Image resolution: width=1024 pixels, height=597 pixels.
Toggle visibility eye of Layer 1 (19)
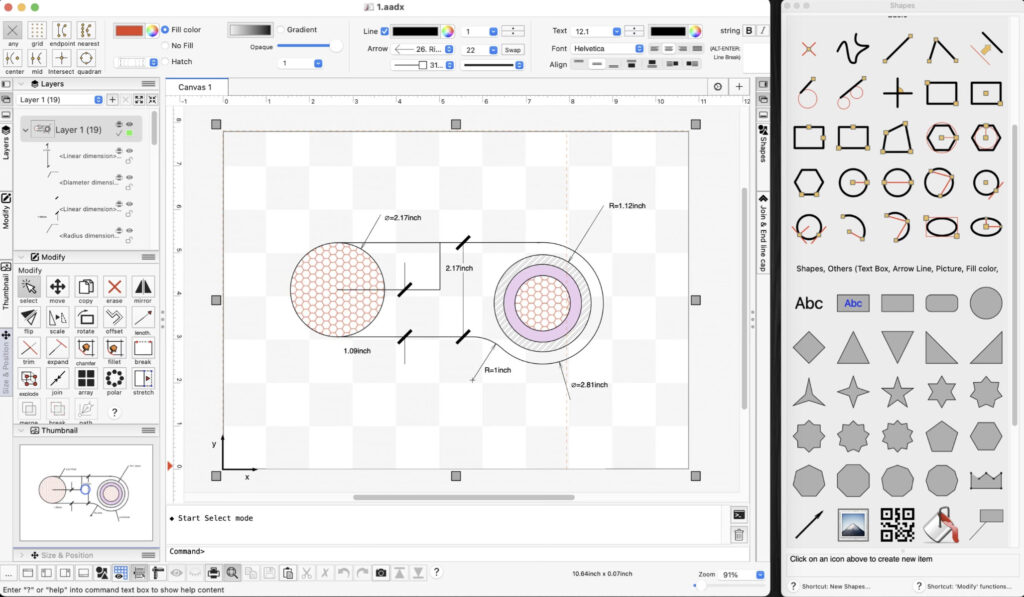click(x=129, y=124)
